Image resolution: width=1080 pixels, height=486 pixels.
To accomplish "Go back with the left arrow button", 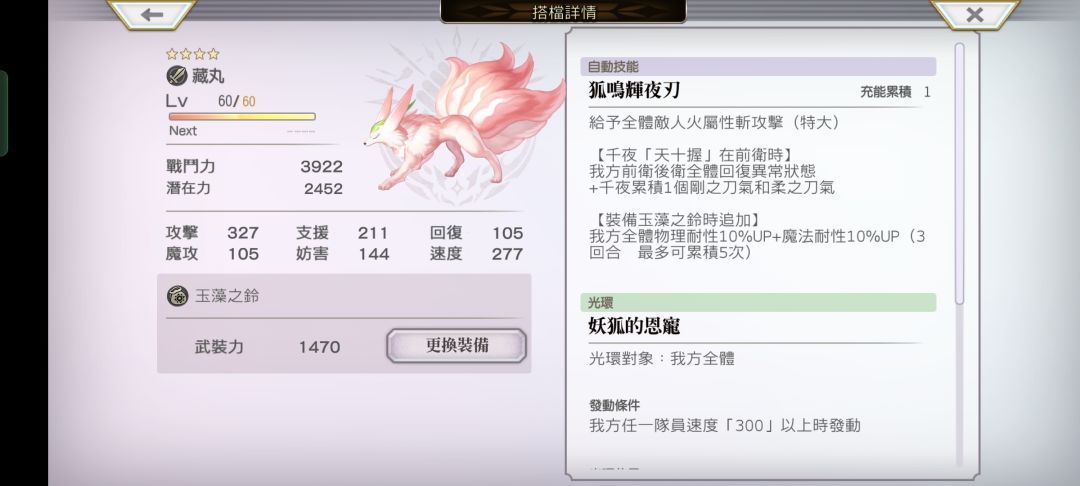I will (152, 14).
